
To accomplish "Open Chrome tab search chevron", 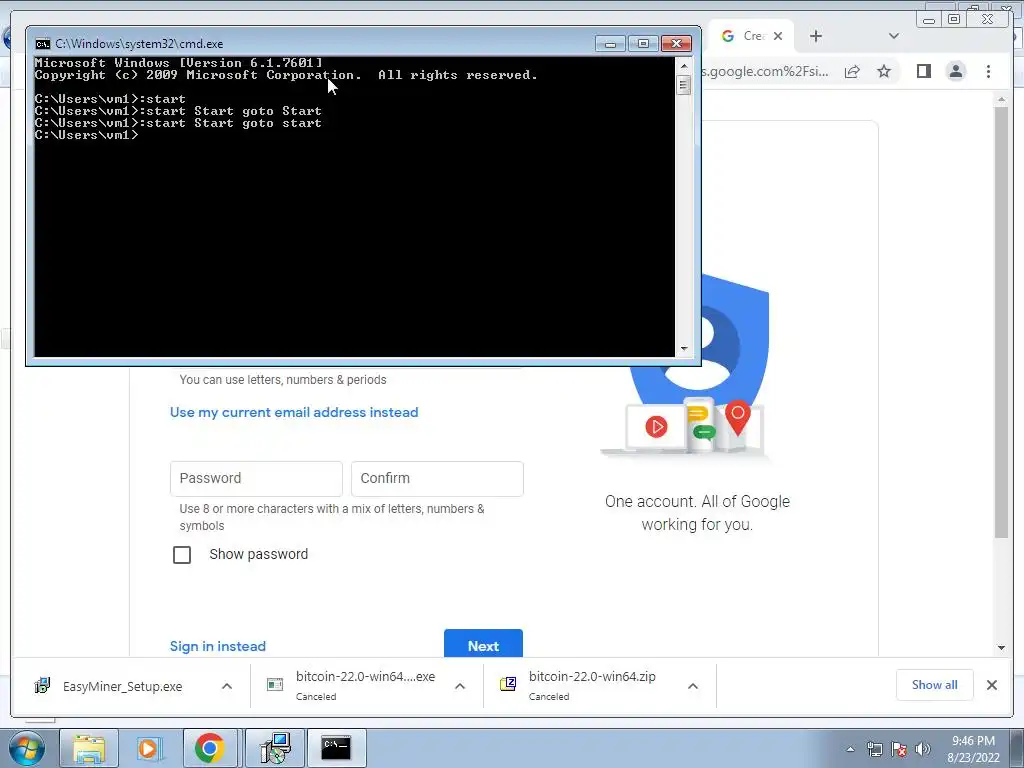I will coord(893,36).
